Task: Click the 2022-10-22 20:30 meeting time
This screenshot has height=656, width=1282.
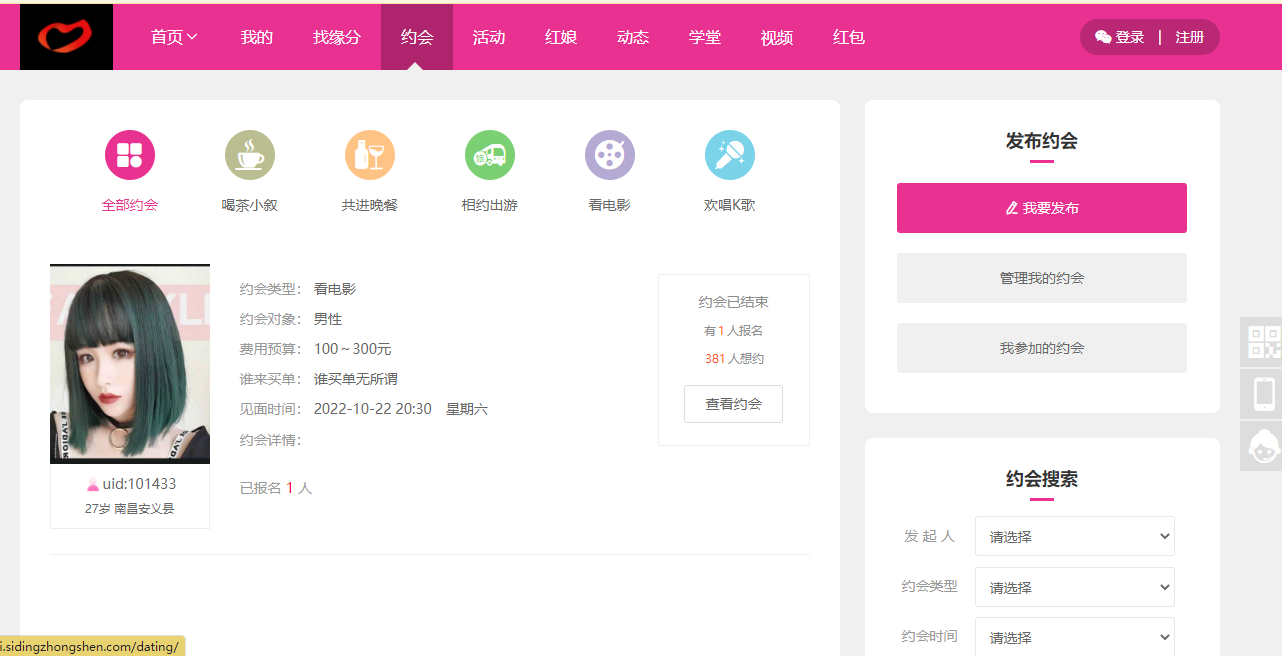Action: click(x=373, y=409)
